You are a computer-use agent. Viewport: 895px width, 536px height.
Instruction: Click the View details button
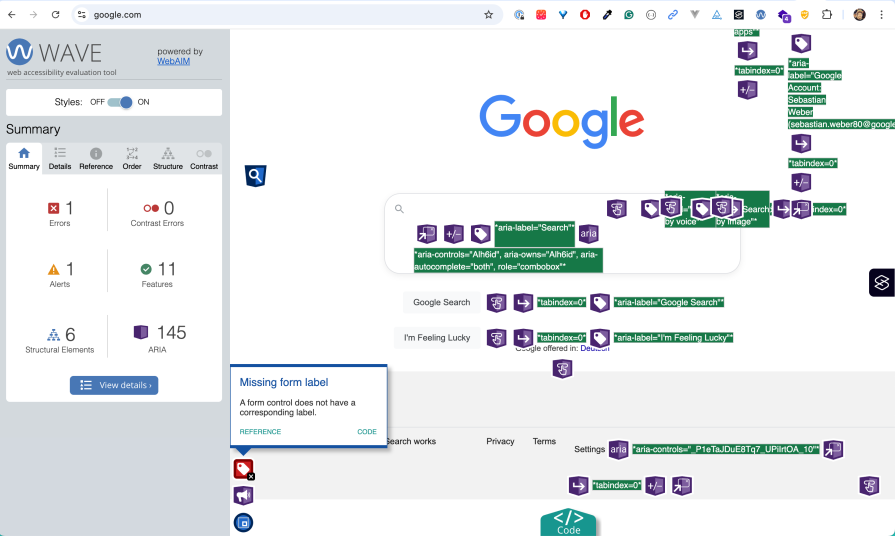click(x=114, y=385)
